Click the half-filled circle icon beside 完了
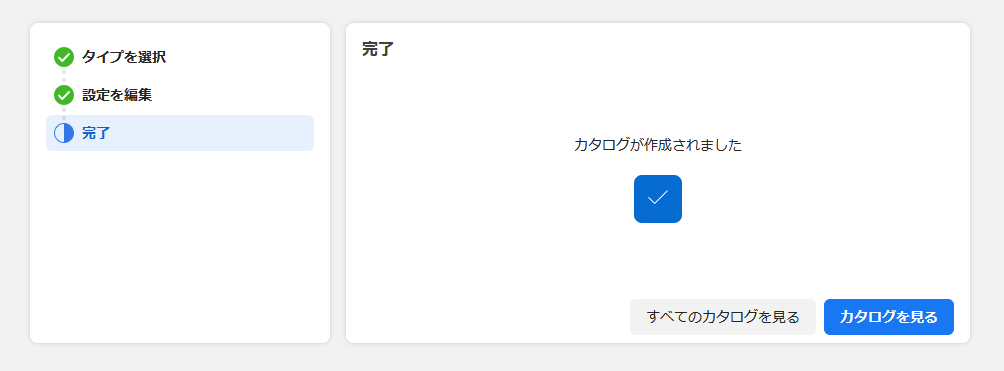 coord(64,133)
